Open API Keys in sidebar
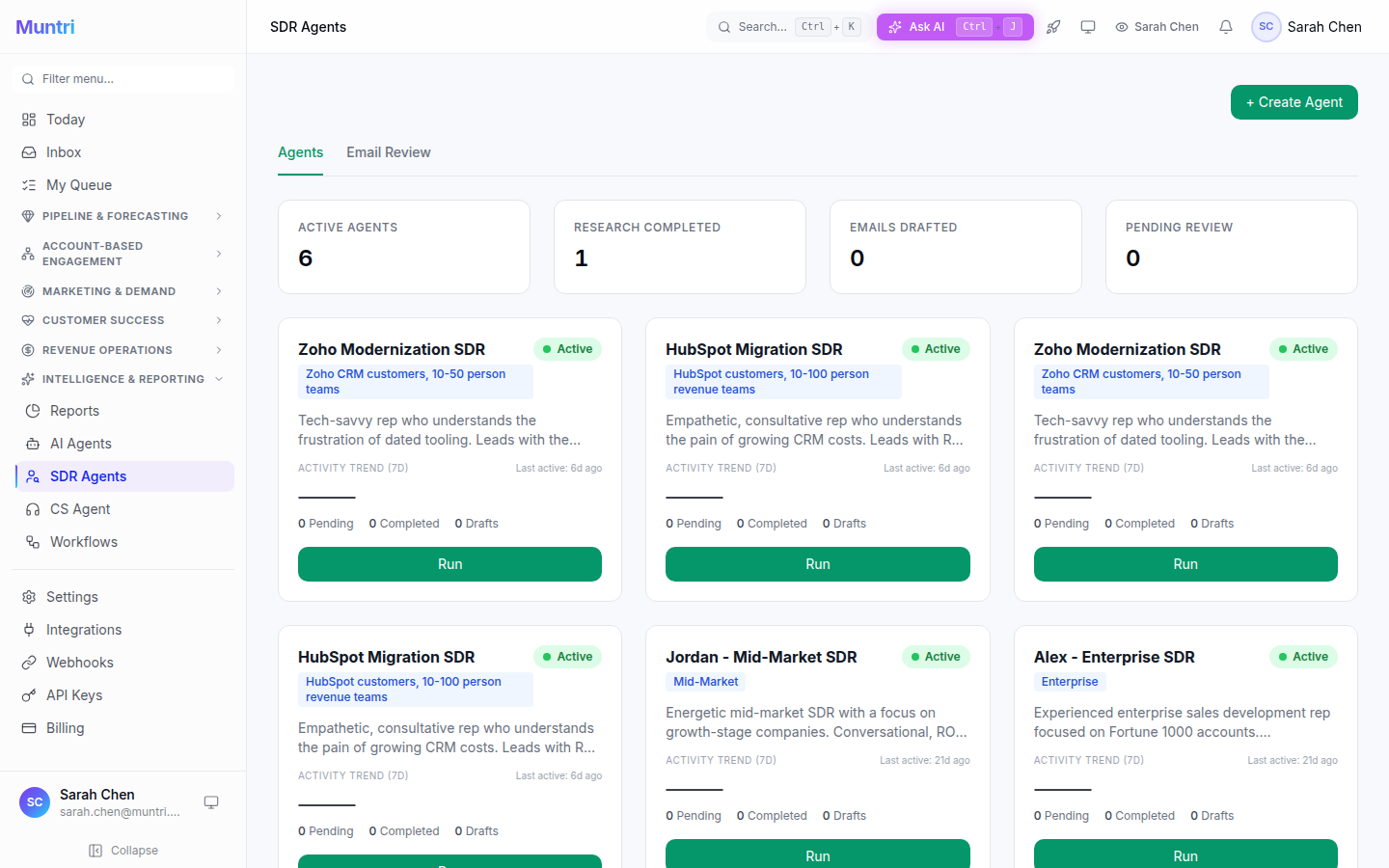1389x868 pixels. pos(73,695)
